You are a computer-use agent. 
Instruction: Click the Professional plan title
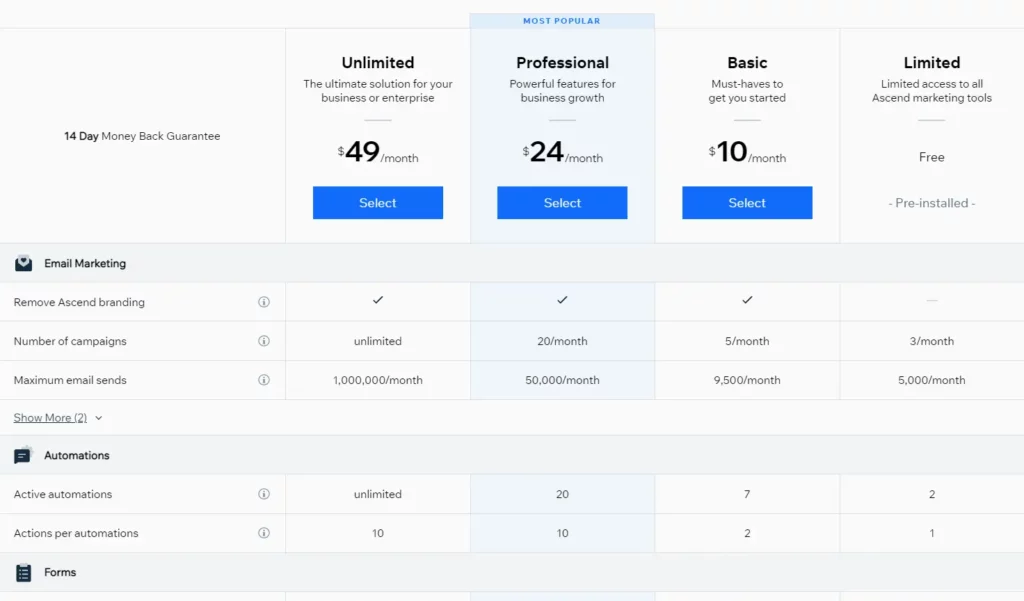(562, 63)
